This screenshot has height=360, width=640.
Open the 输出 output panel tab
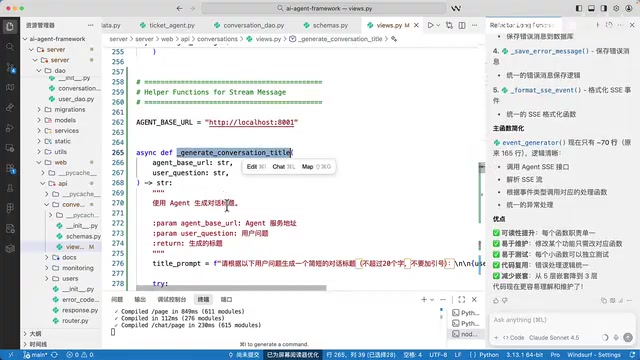(x=140, y=300)
